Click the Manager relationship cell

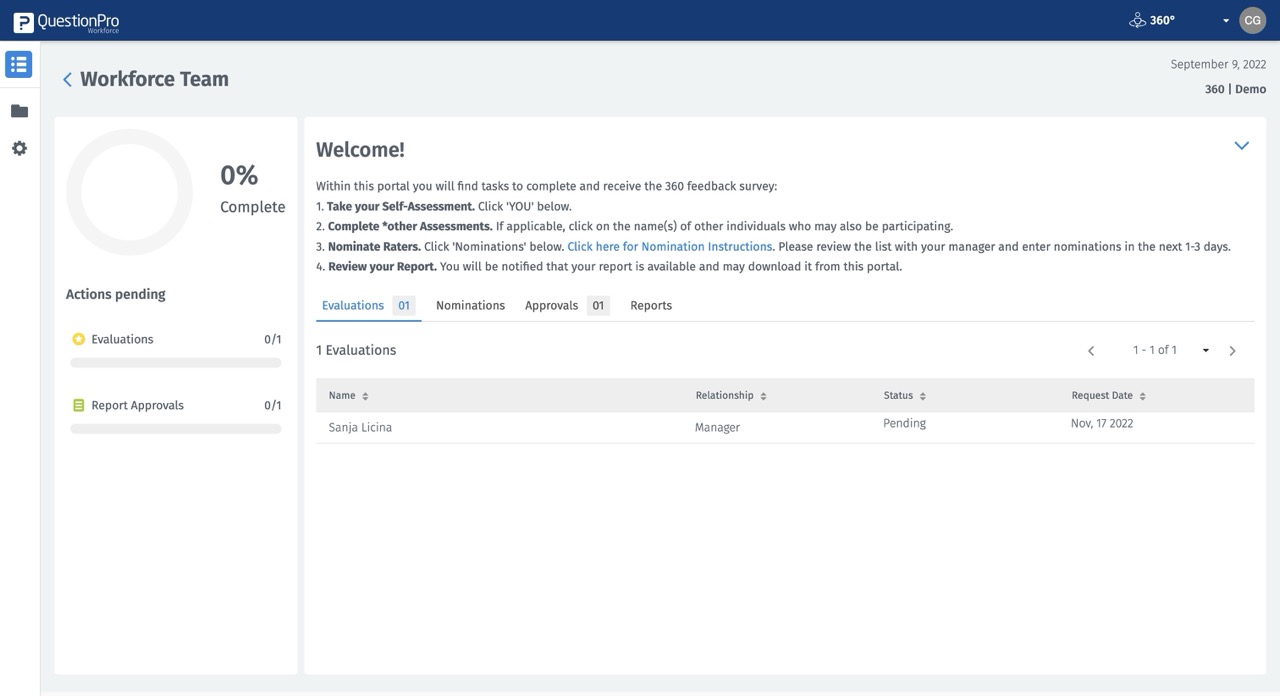point(717,427)
